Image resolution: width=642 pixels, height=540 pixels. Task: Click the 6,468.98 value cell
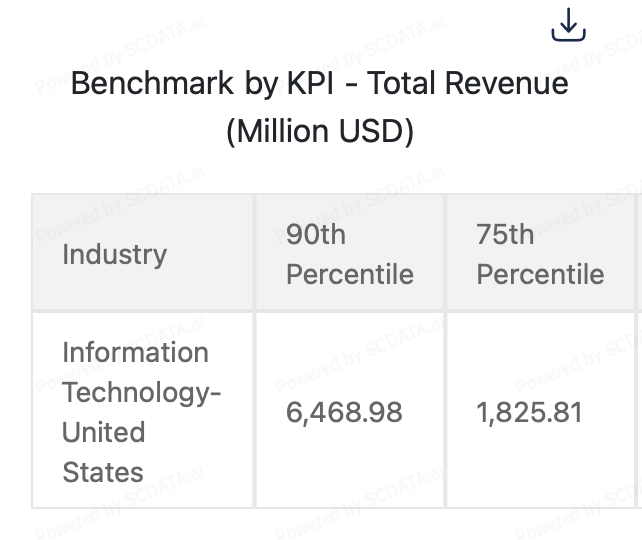(344, 412)
